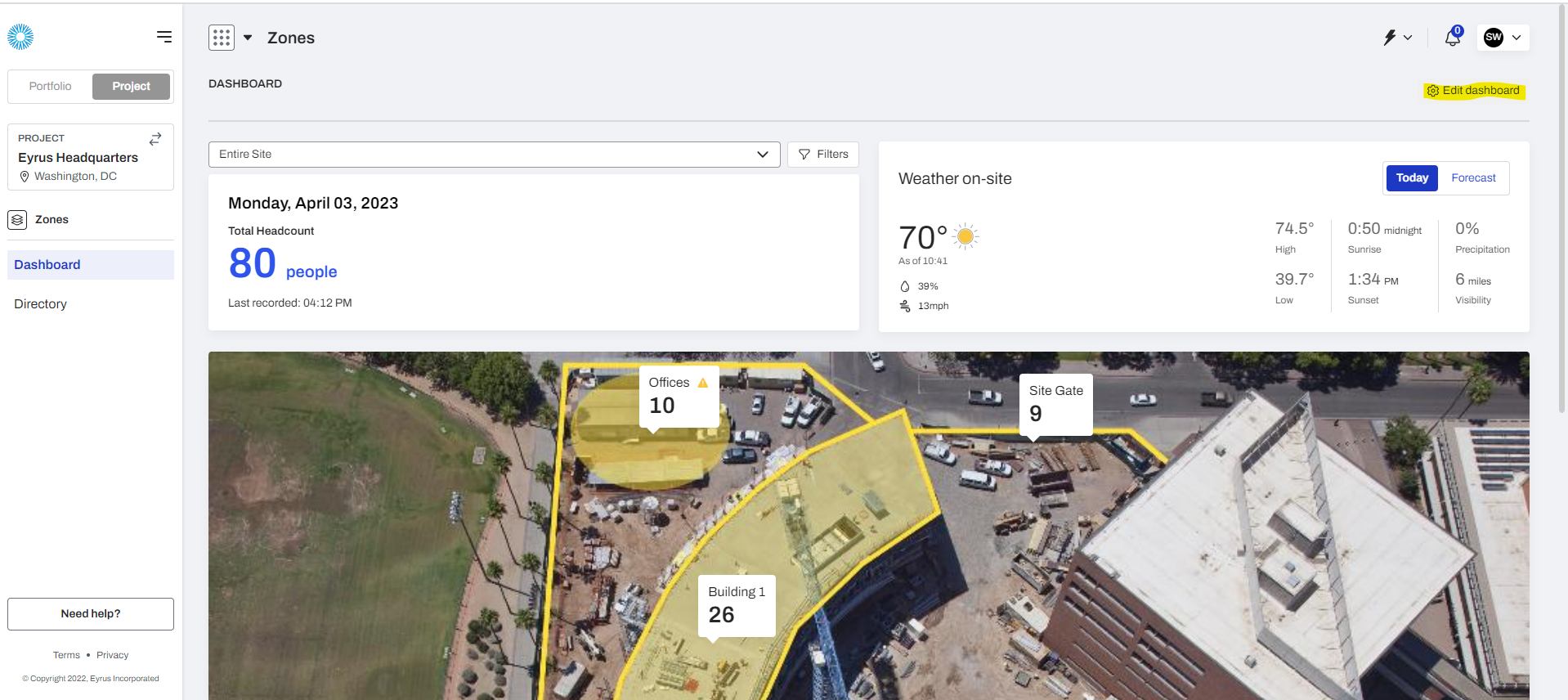1568x700 pixels.
Task: Select Today weather tab
Action: [x=1412, y=178]
